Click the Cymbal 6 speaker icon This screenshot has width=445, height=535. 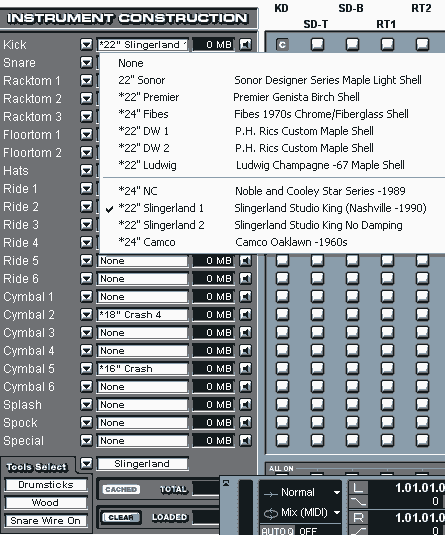click(x=245, y=387)
